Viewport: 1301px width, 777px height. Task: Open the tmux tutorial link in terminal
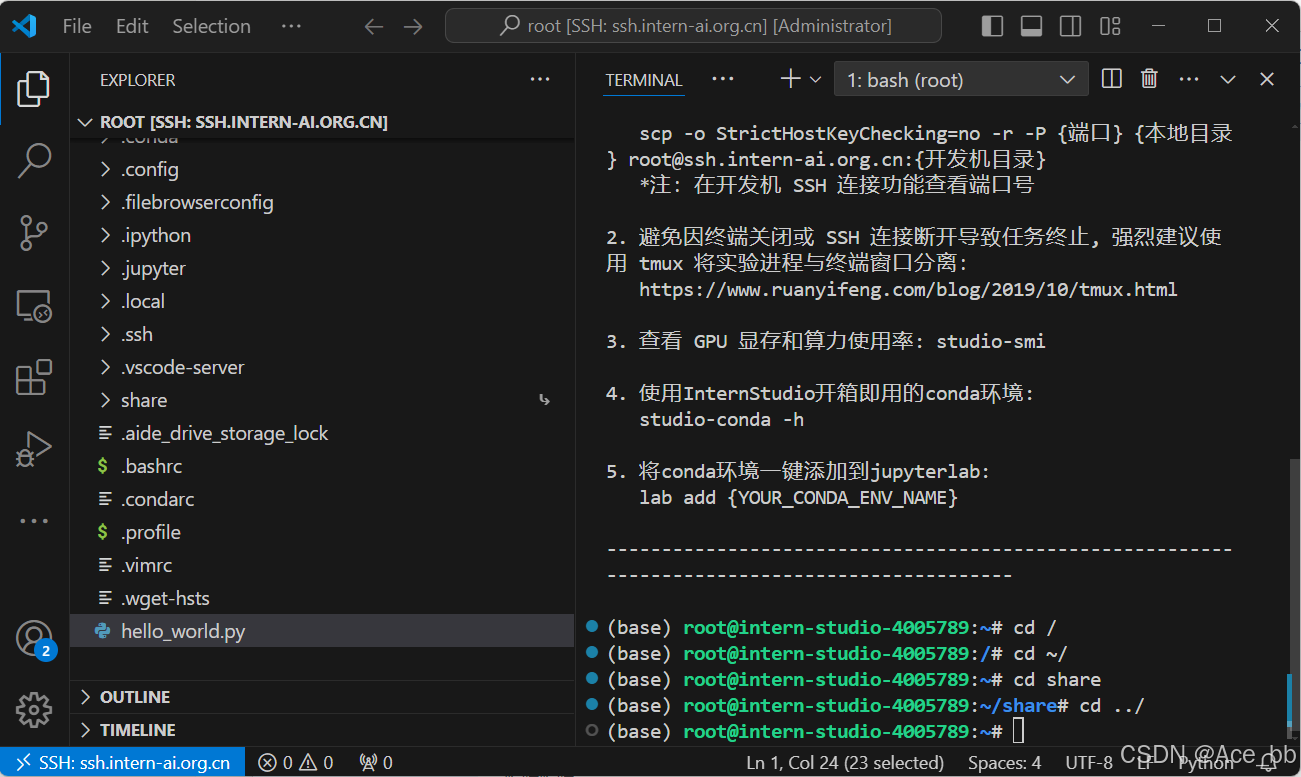coord(908,289)
